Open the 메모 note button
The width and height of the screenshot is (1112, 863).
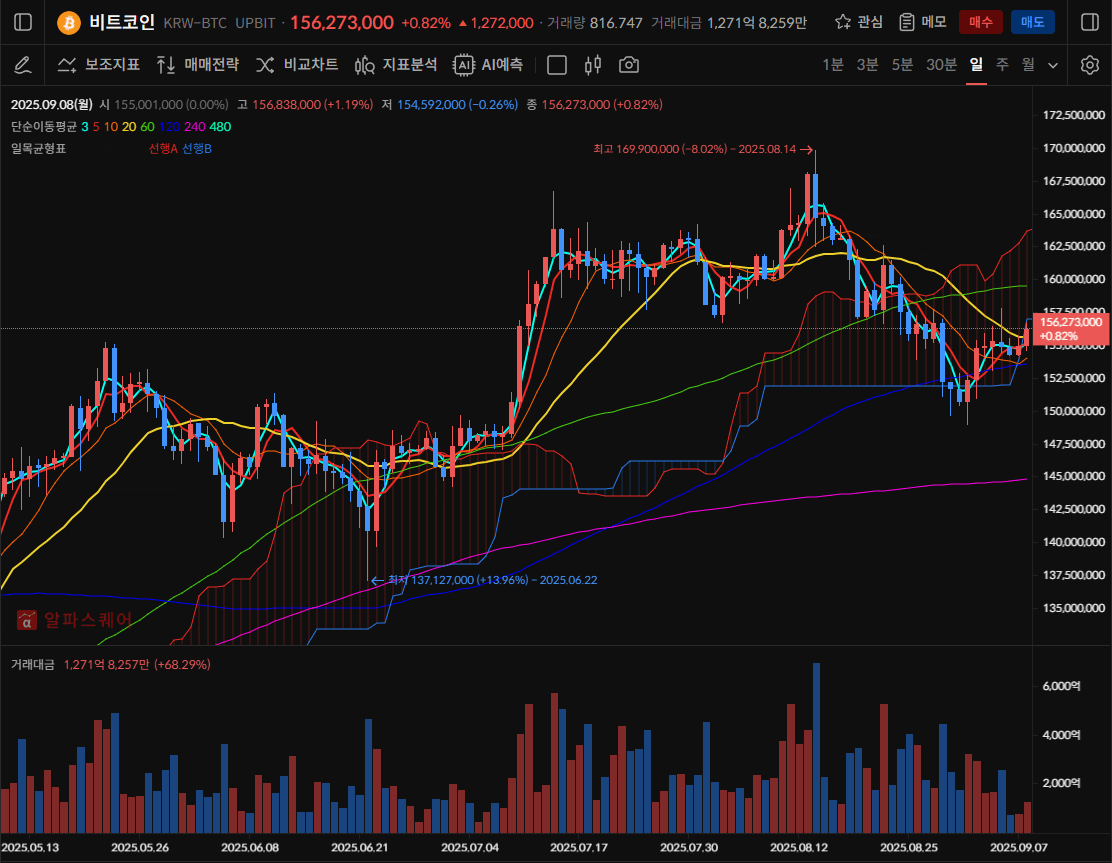tap(923, 22)
